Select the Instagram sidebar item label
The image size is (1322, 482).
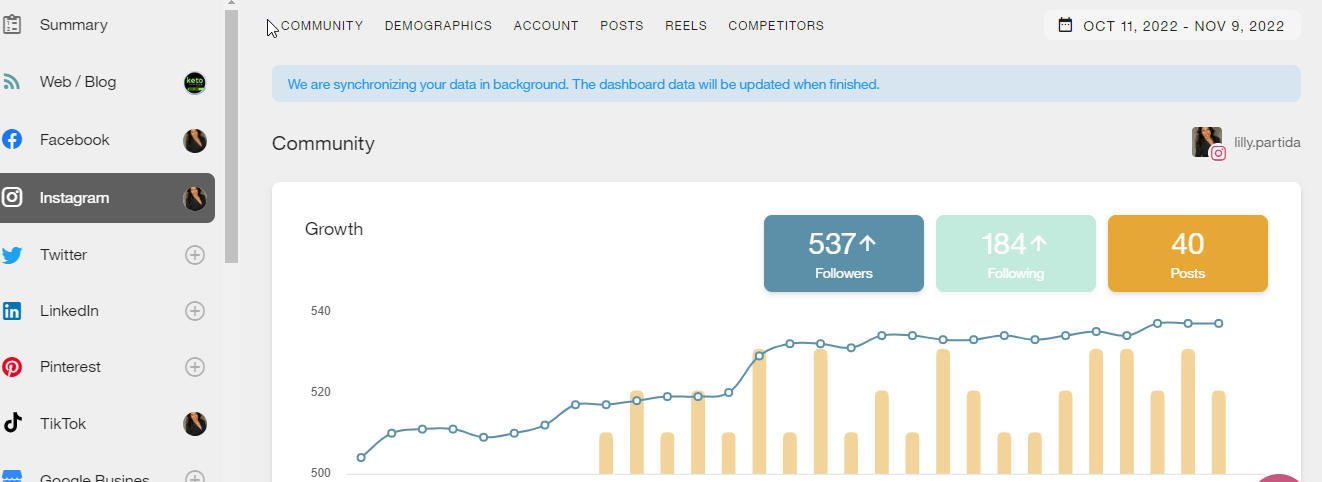click(x=74, y=198)
